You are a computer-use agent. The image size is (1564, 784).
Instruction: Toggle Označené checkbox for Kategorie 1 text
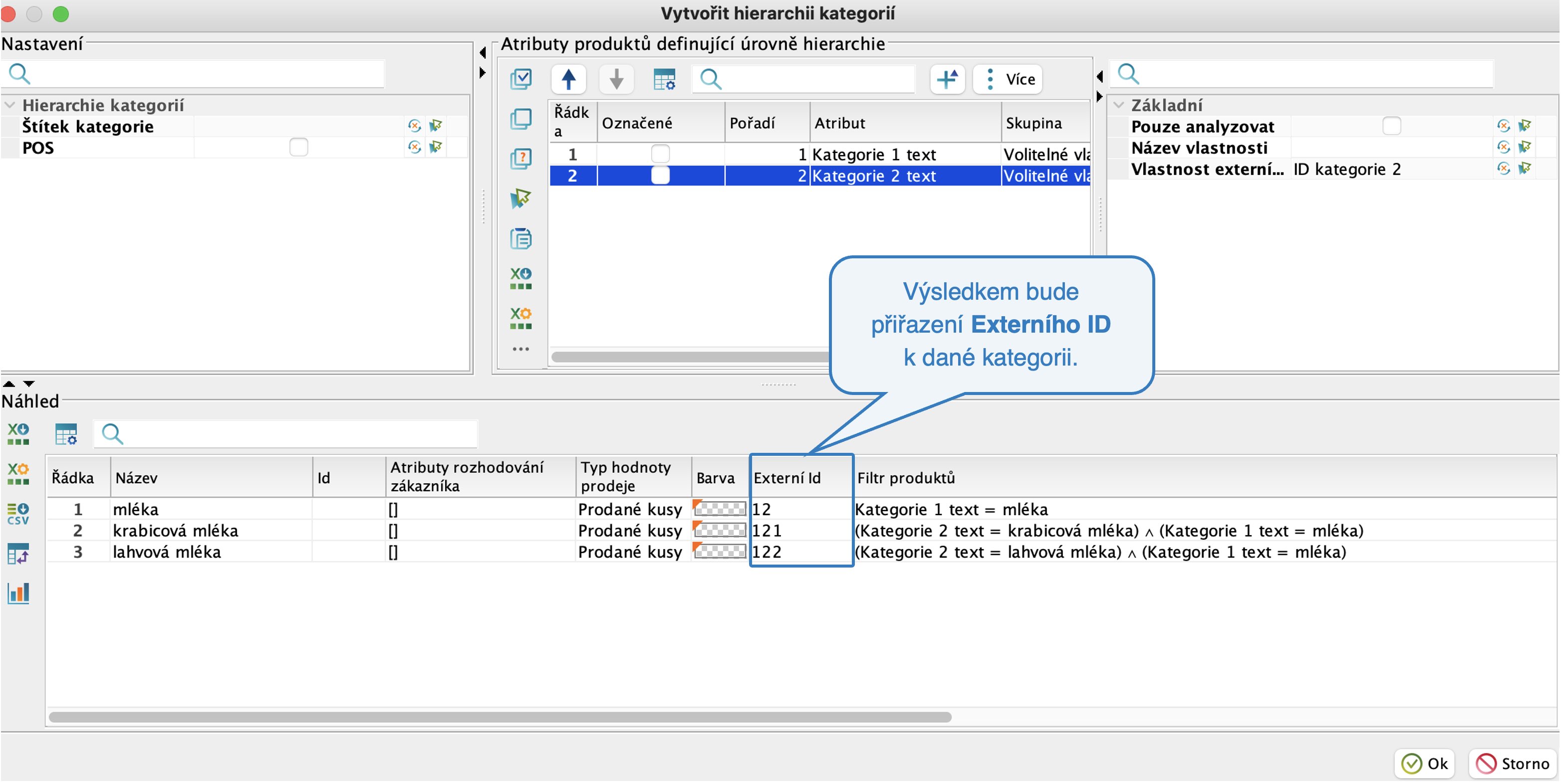click(x=660, y=154)
